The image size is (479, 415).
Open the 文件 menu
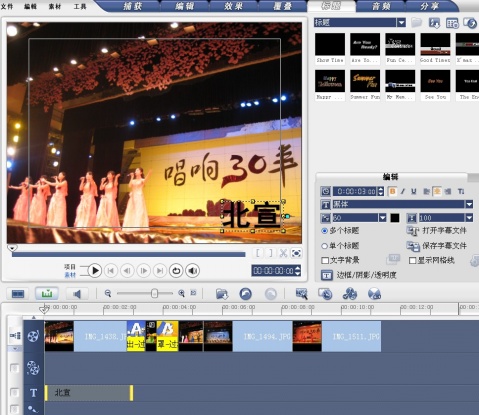coord(7,6)
